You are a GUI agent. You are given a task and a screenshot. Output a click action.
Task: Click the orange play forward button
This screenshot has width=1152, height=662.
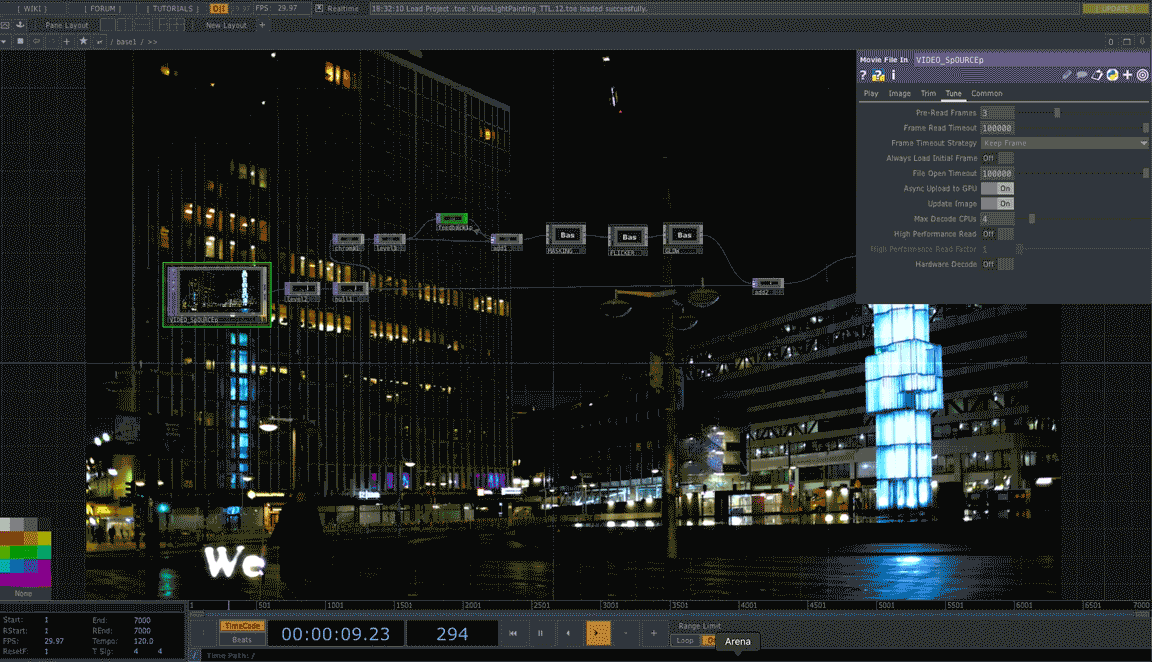pos(598,633)
